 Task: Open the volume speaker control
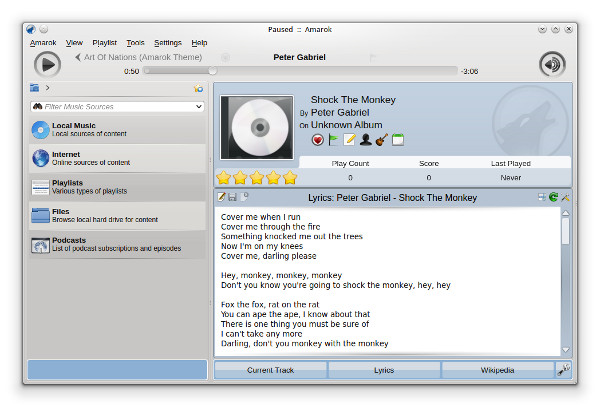(552, 64)
